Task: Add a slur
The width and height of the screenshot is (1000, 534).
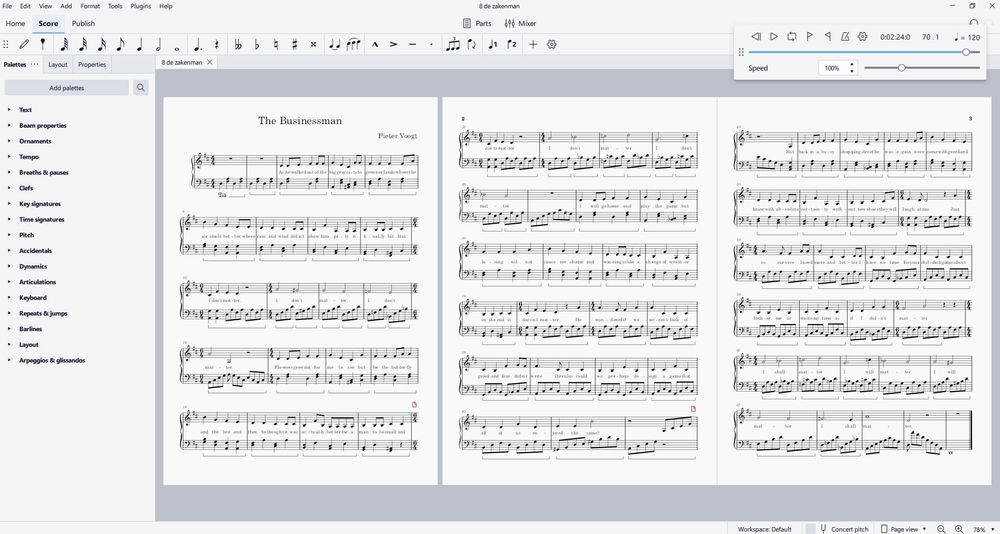Action: coord(353,45)
